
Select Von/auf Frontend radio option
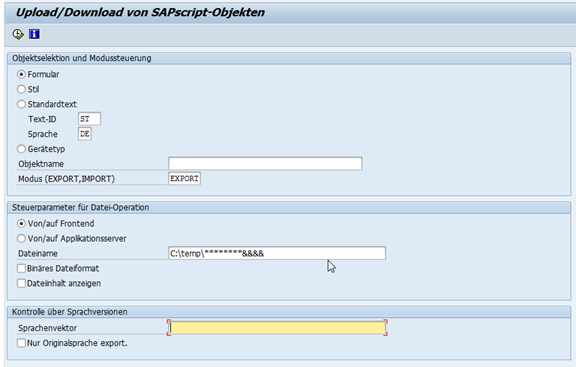pos(21,223)
